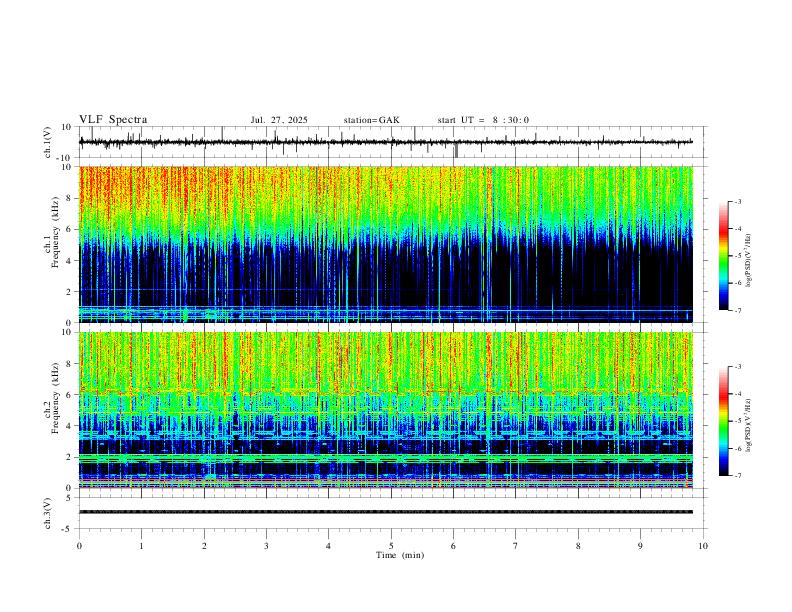Viewport: 792px width, 612px height.
Task: Click the "-5" tick on ch.3(V) axis
Action: [x=68, y=529]
